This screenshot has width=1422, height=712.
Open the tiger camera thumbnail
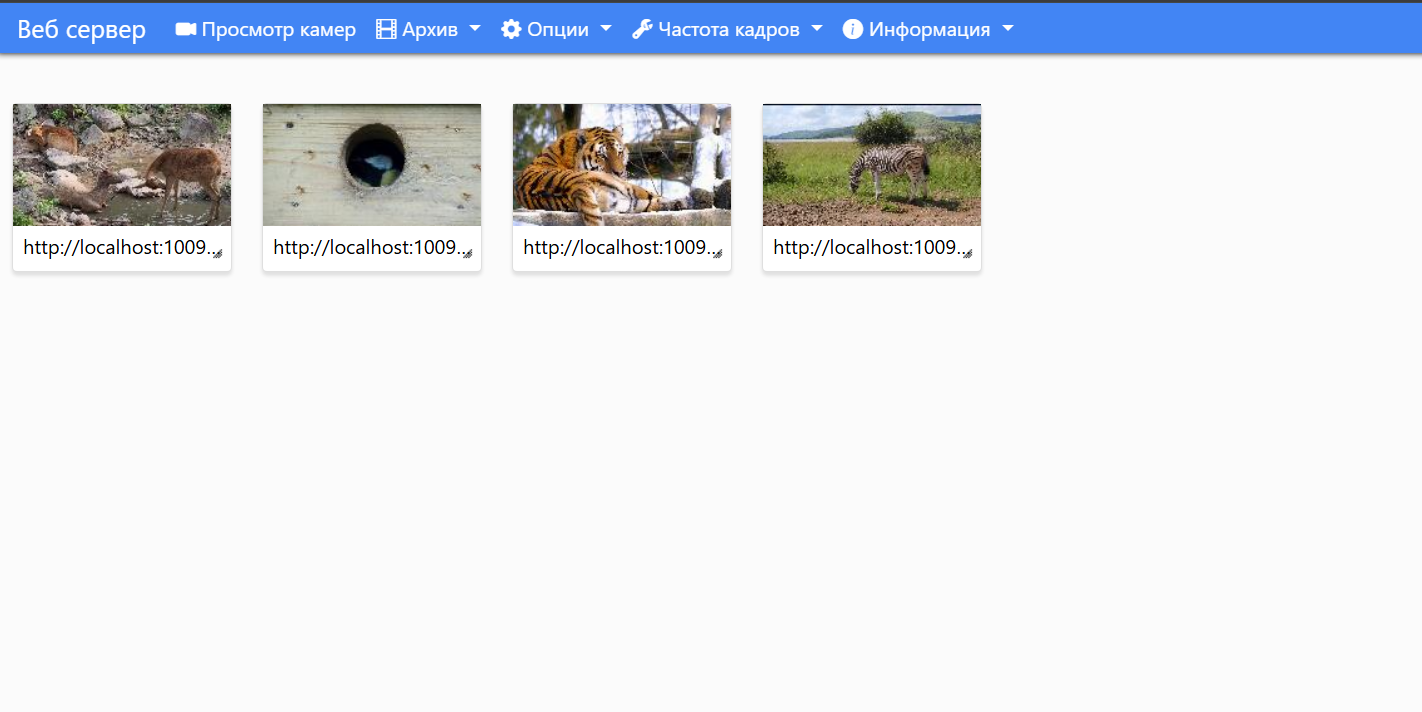click(x=622, y=165)
